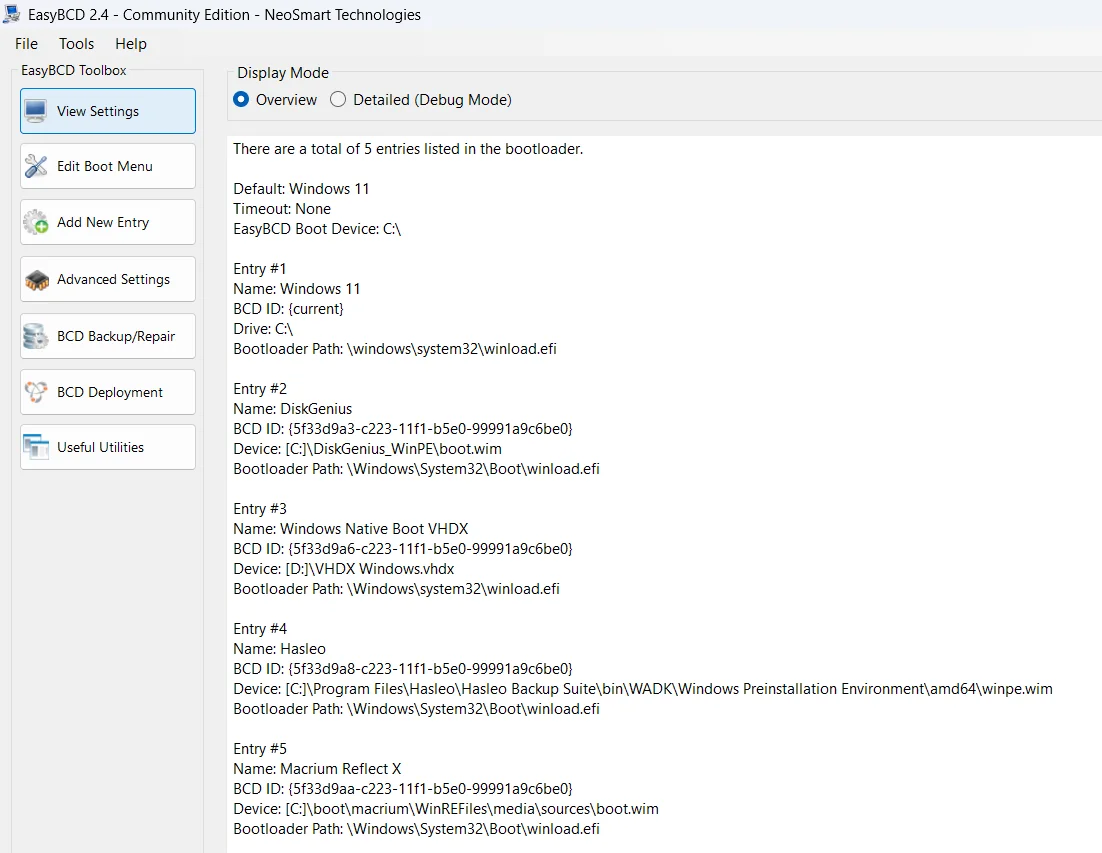Click the 'Timeout: None' line
Viewport: 1102px width, 853px height.
pyautogui.click(x=282, y=209)
